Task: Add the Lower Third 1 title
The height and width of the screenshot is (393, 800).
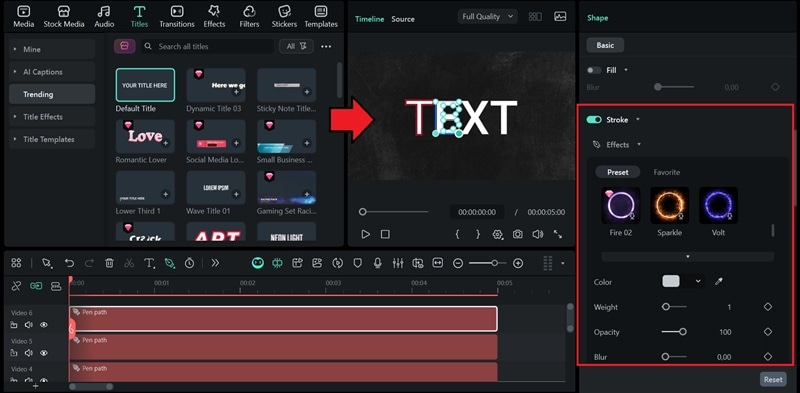Action: [x=165, y=194]
